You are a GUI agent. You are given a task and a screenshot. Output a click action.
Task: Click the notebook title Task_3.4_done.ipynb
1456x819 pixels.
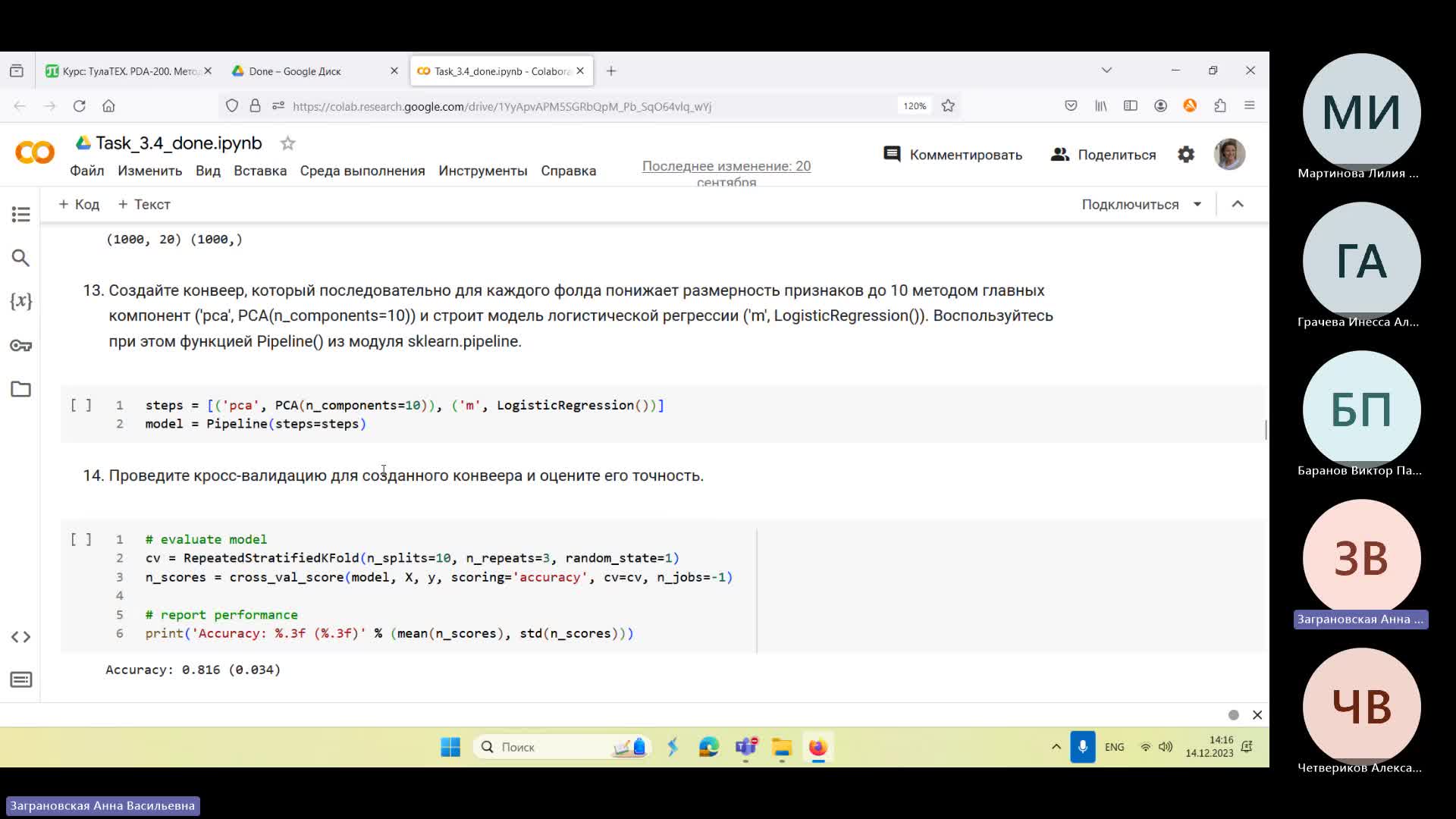178,143
